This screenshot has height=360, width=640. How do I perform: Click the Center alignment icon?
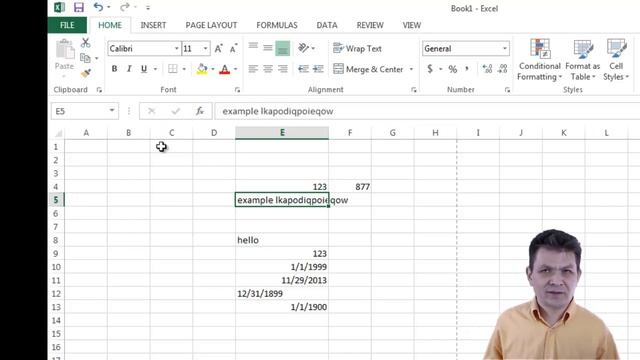point(268,69)
